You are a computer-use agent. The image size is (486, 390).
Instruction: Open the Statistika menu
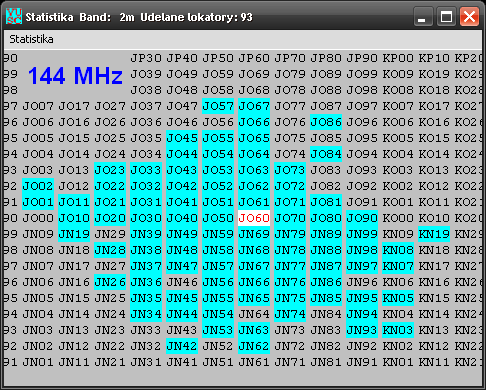[31, 39]
